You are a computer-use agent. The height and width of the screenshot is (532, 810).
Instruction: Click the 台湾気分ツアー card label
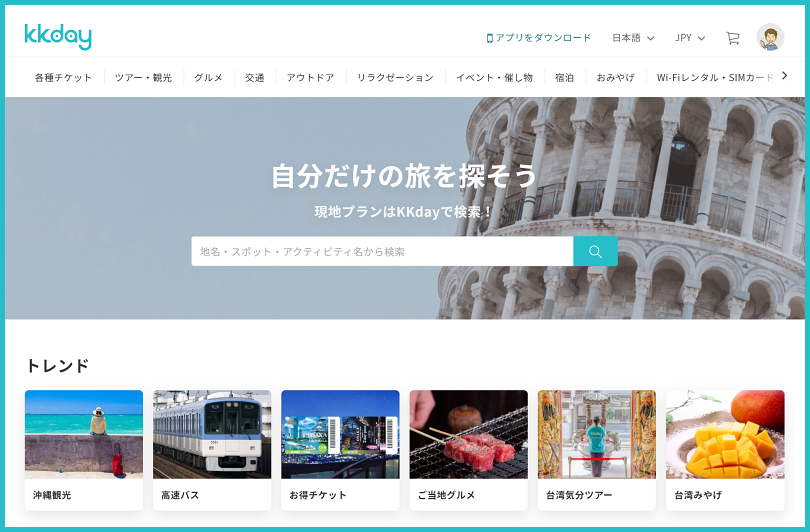coord(579,495)
